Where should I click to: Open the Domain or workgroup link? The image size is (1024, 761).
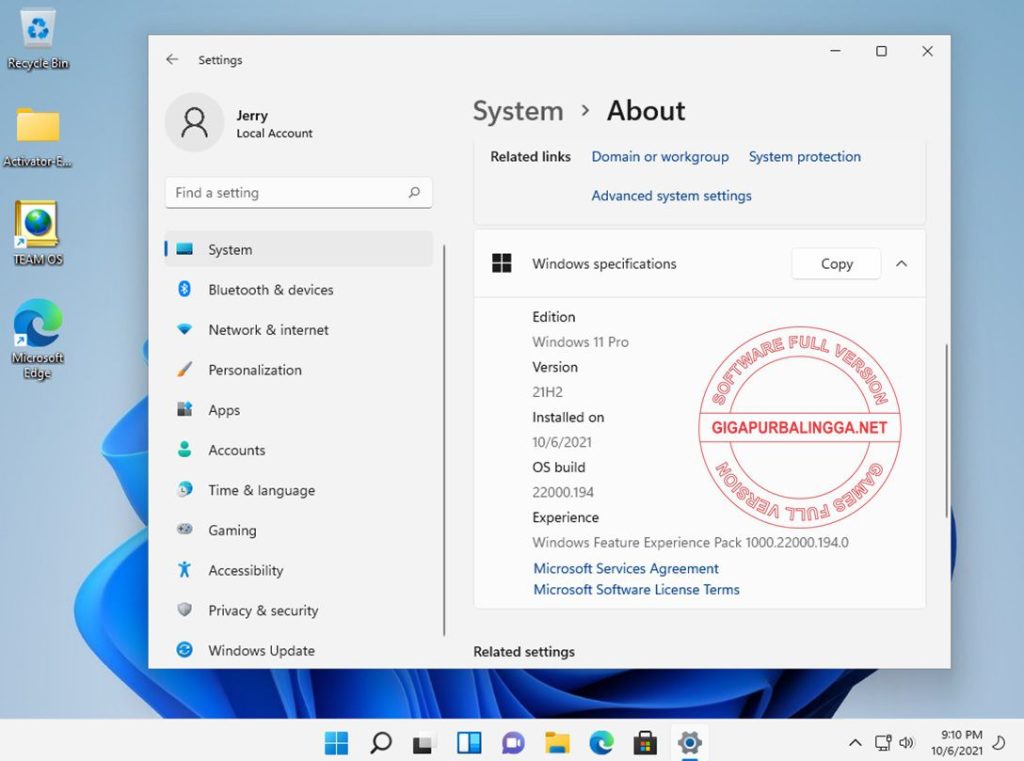coord(660,157)
